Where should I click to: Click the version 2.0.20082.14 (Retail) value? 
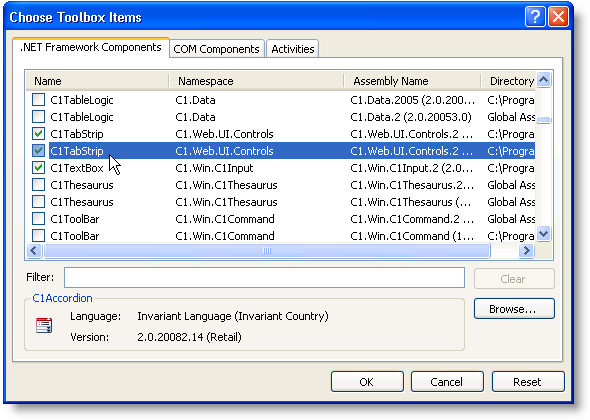(189, 337)
